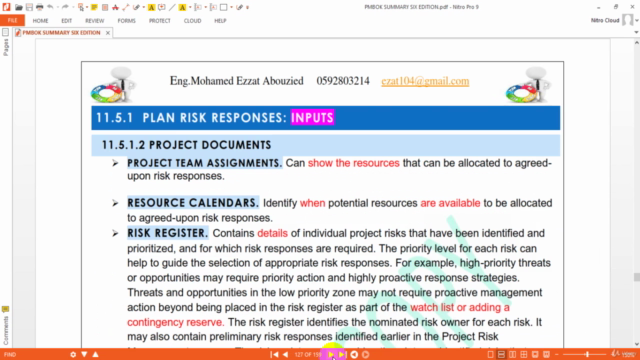The image size is (640, 360).
Task: Add a yellow sticky note annotation
Action: point(94,7)
